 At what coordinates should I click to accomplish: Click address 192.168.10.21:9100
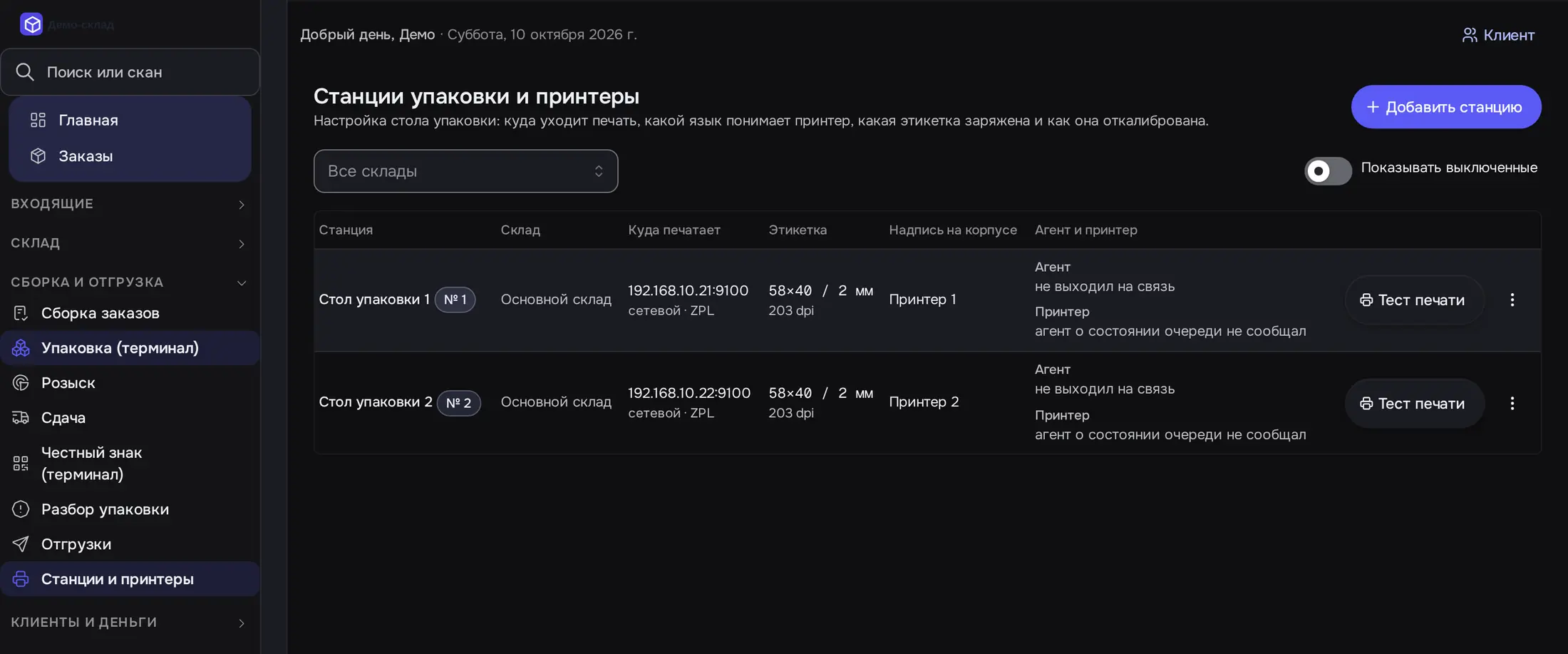(x=688, y=290)
